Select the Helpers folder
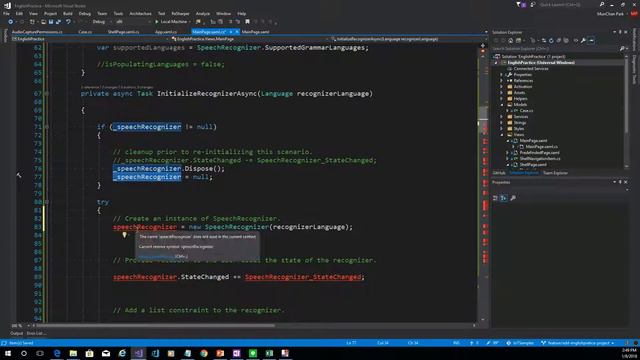 (x=520, y=99)
